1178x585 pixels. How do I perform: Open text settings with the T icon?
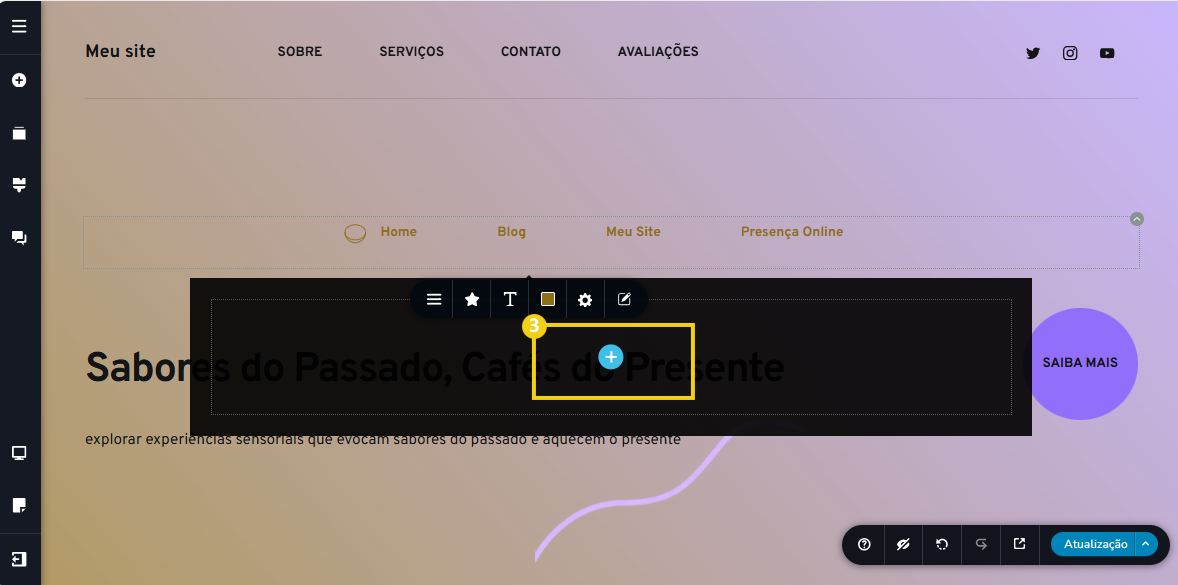point(510,299)
